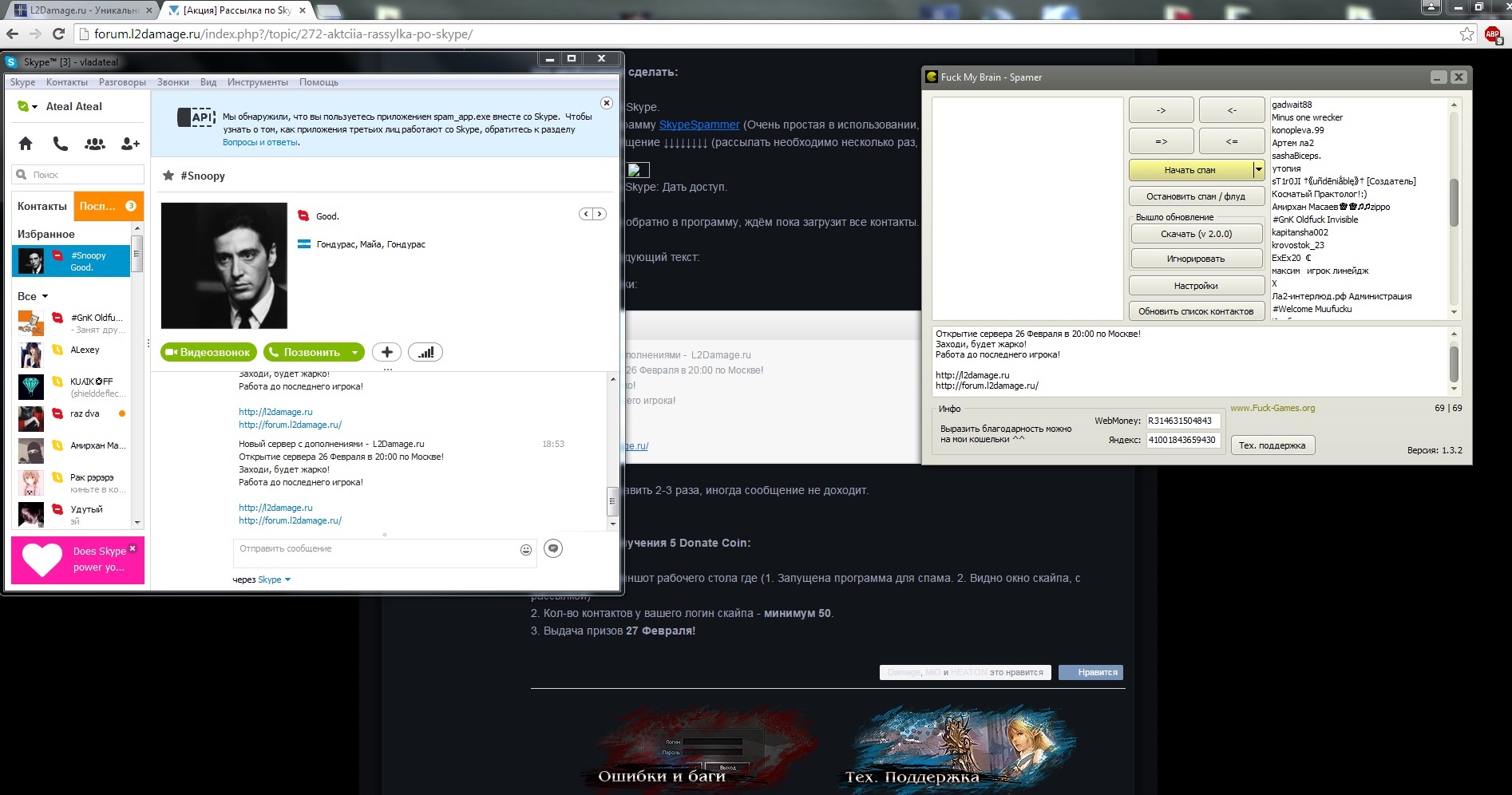
Task: Open the SkypeSpammer link on forum page
Action: tap(699, 125)
